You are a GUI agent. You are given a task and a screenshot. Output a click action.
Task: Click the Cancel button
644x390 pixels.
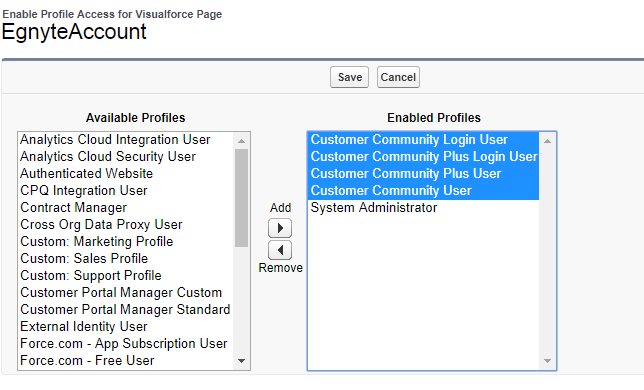pos(398,77)
